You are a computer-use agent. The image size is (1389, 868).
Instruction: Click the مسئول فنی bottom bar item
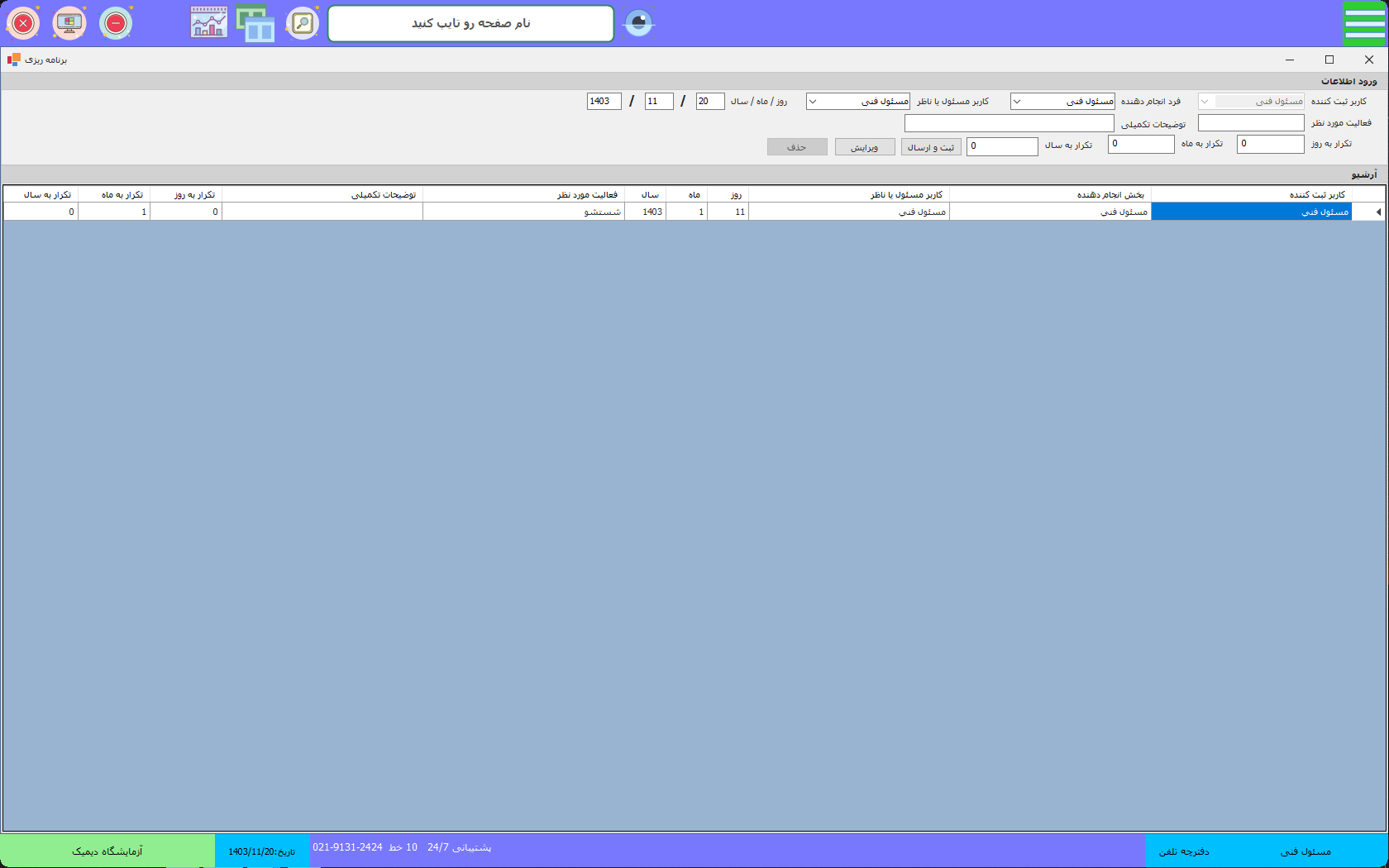point(1305,851)
